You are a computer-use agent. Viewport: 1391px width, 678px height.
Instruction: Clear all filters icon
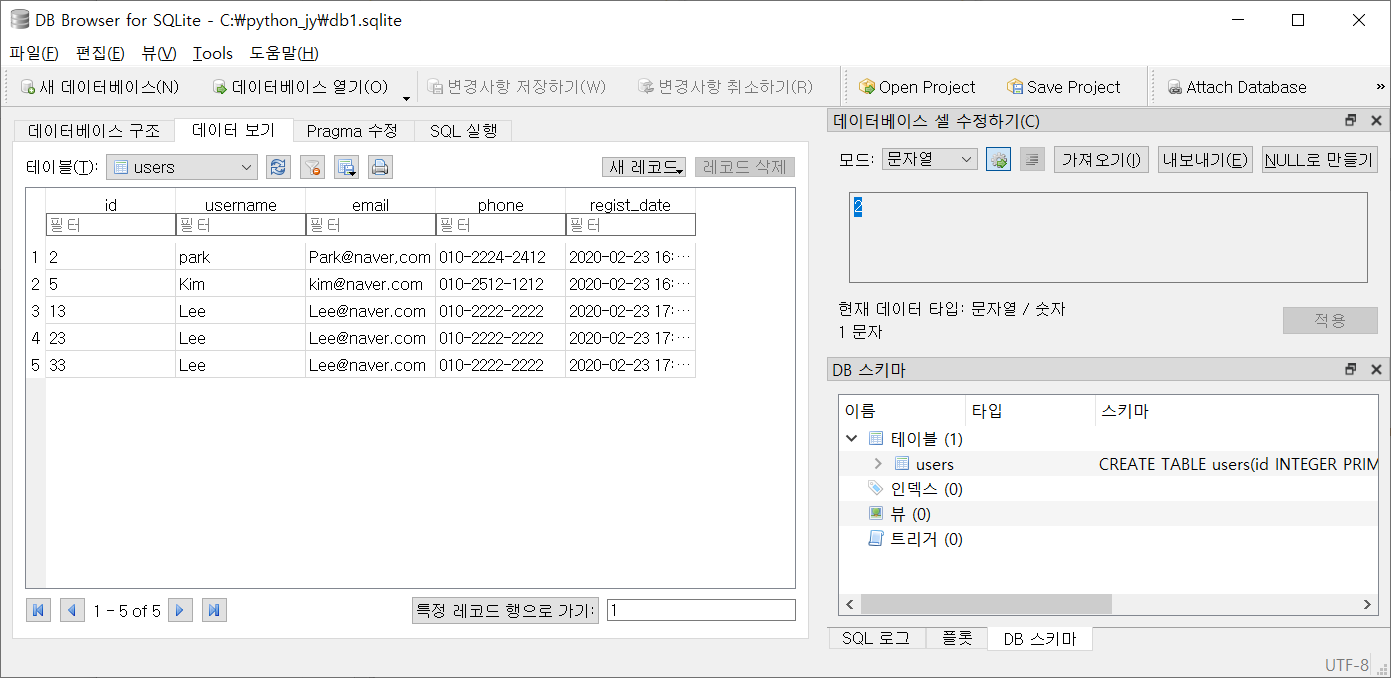(312, 167)
